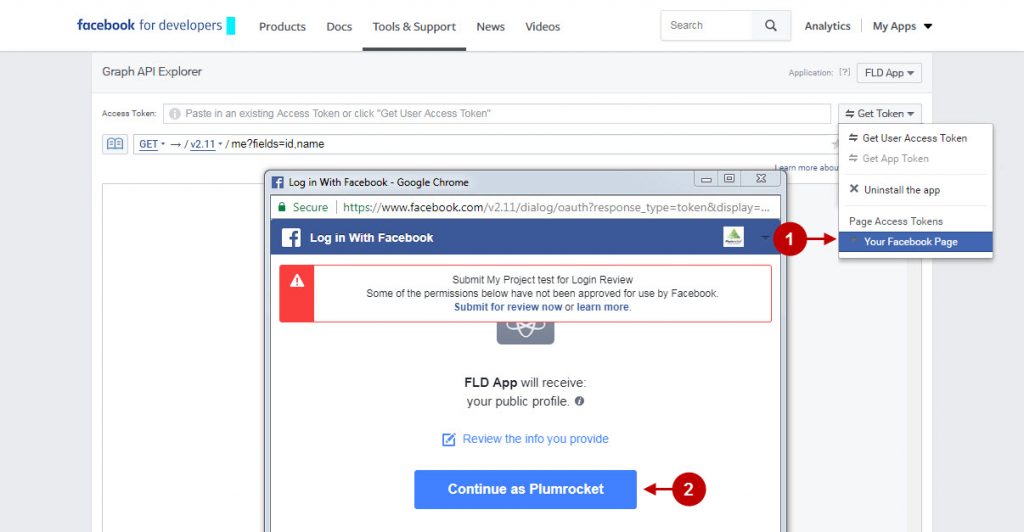
Task: Click the search magnifier icon
Action: point(771,25)
